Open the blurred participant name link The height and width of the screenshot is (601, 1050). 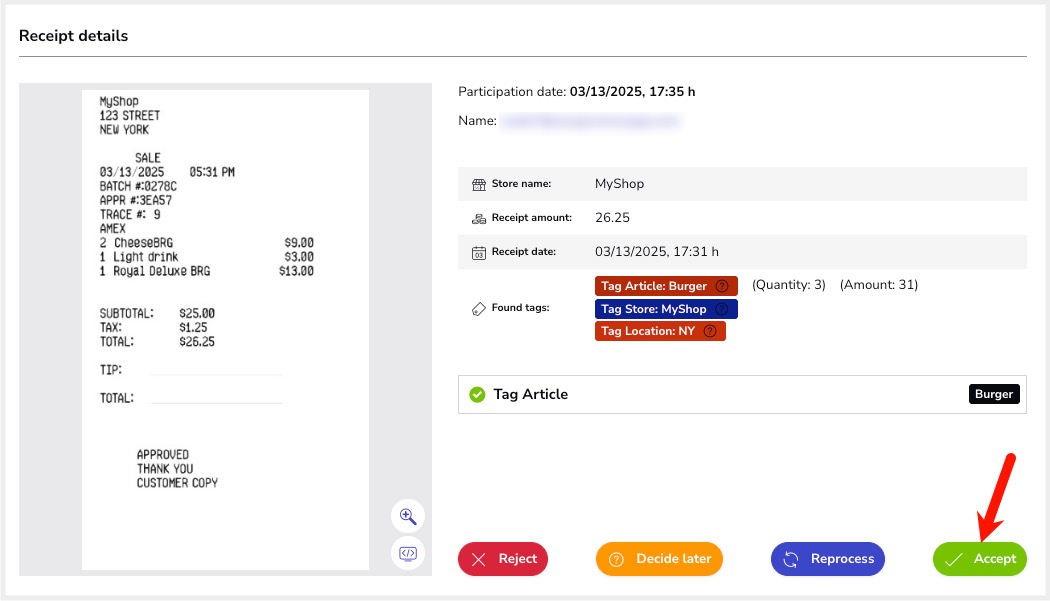[589, 121]
